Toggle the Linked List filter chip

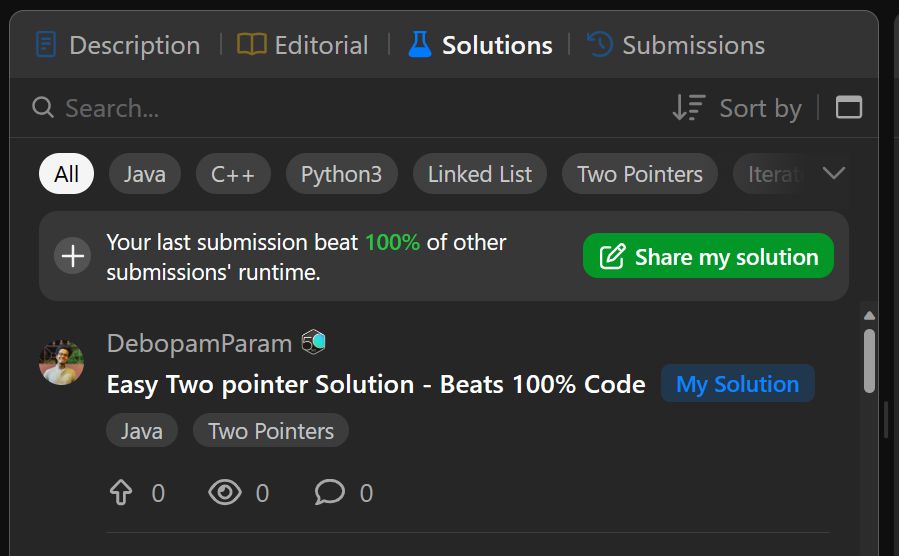pyautogui.click(x=480, y=174)
